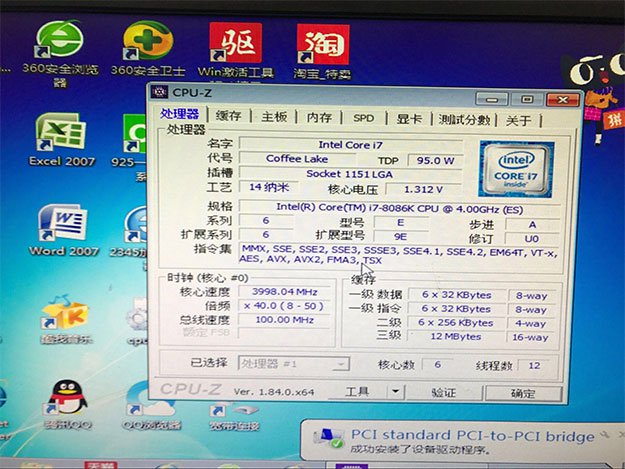Open the arrow dropdown beside 工具

(395, 392)
